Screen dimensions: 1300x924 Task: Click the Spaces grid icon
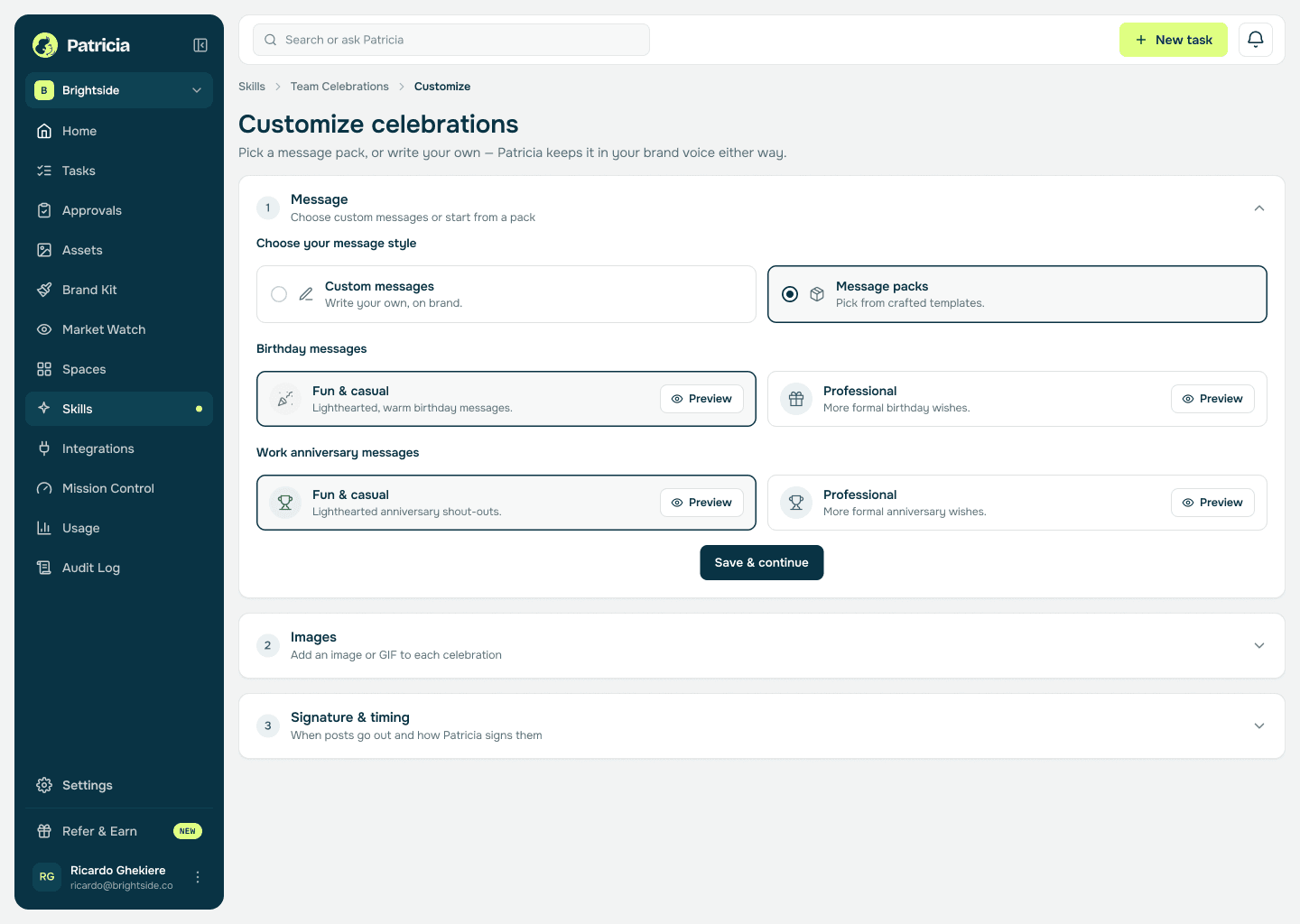coord(44,369)
